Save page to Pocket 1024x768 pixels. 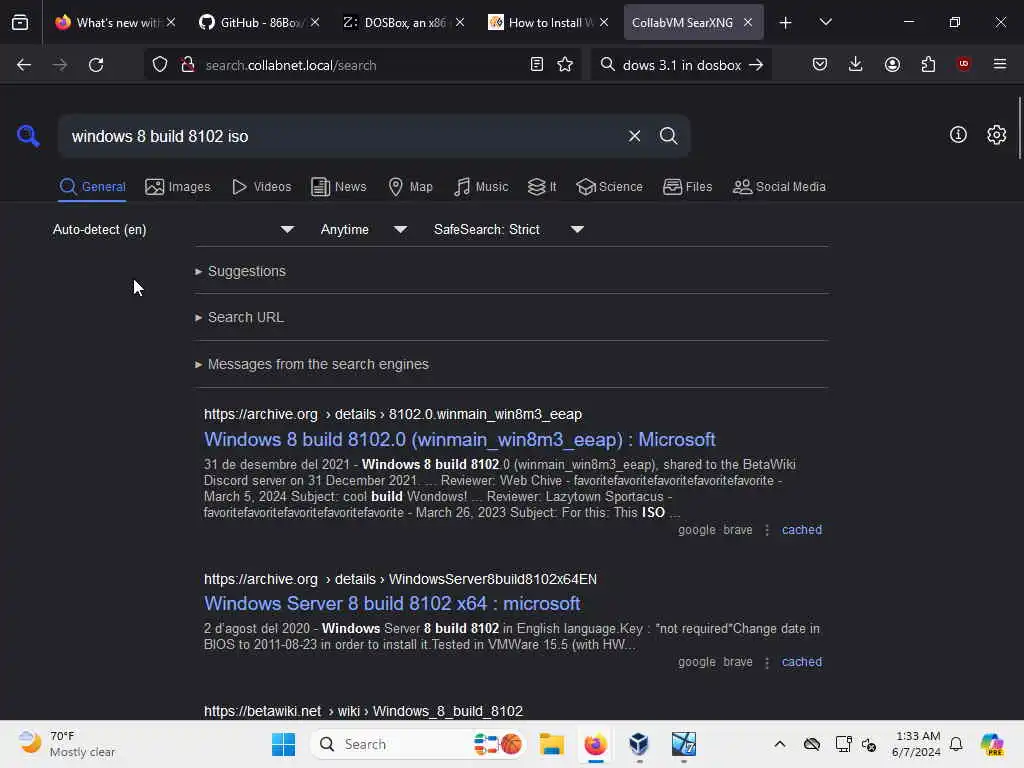(x=820, y=65)
